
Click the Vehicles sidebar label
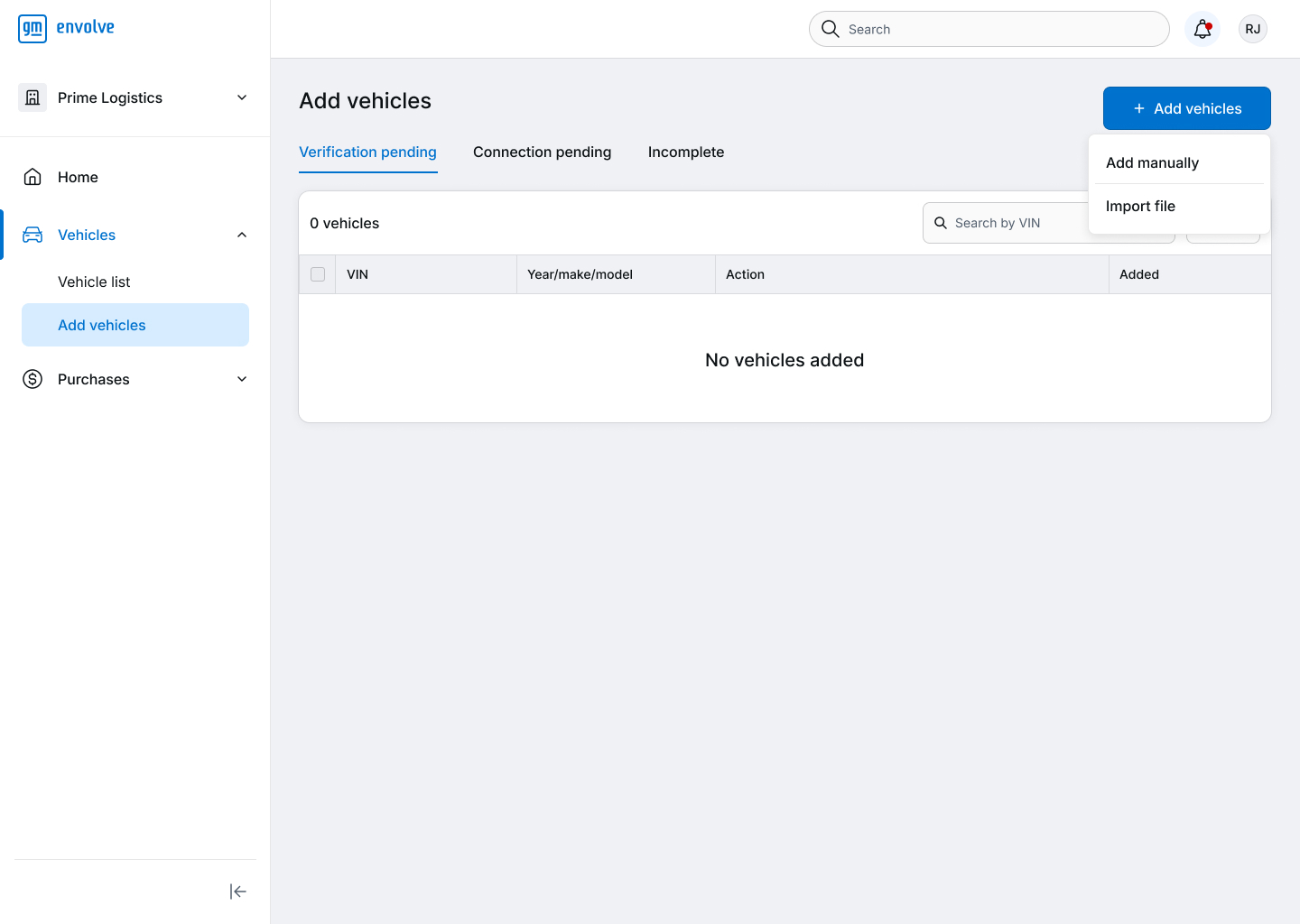click(87, 235)
